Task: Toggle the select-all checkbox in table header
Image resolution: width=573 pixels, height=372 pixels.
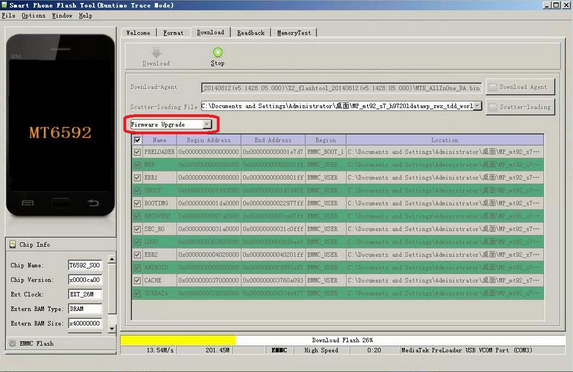Action: (x=137, y=140)
